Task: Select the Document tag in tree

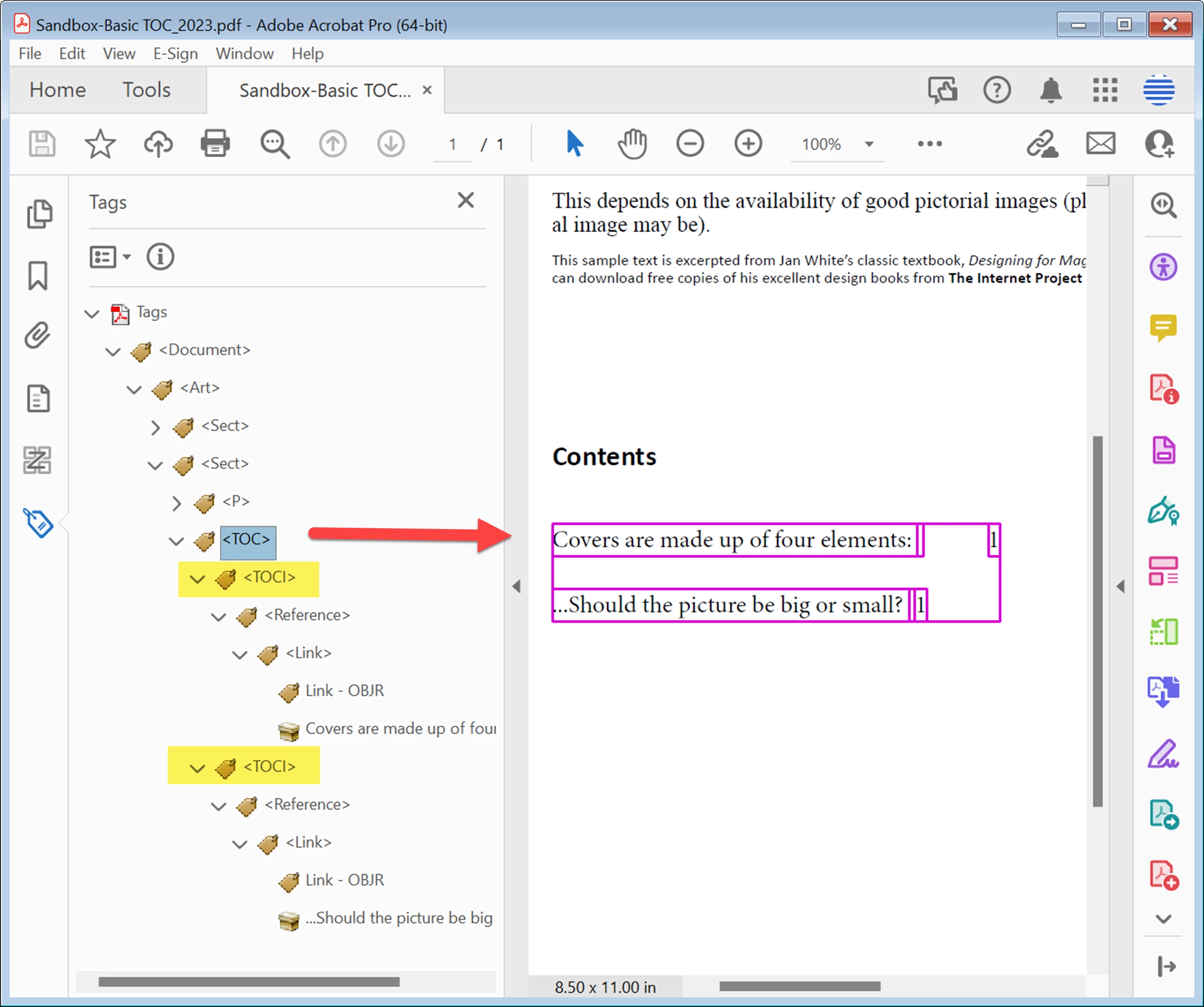Action: coord(205,350)
